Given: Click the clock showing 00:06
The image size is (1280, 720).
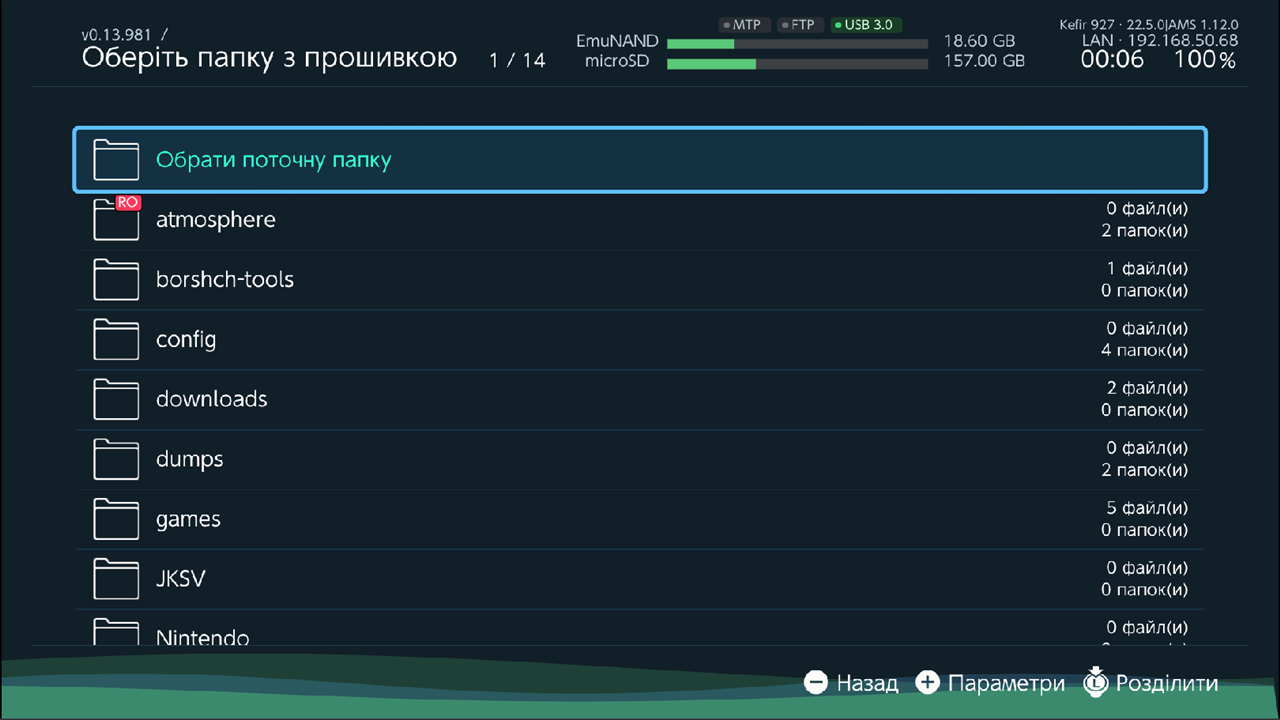Looking at the screenshot, I should click(x=1112, y=60).
